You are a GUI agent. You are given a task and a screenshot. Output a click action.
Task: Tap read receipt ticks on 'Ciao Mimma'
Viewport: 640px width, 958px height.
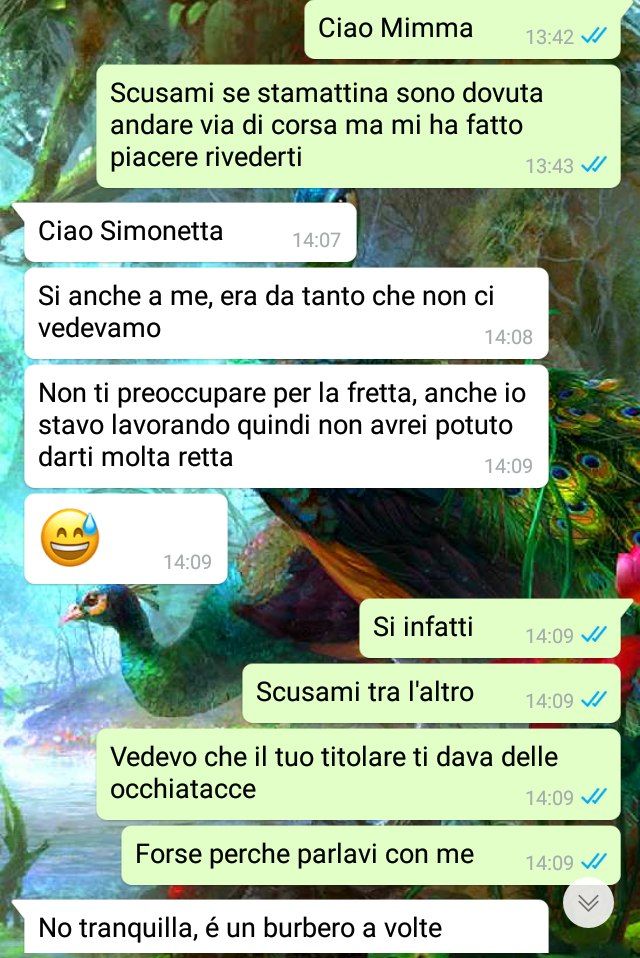coord(594,37)
